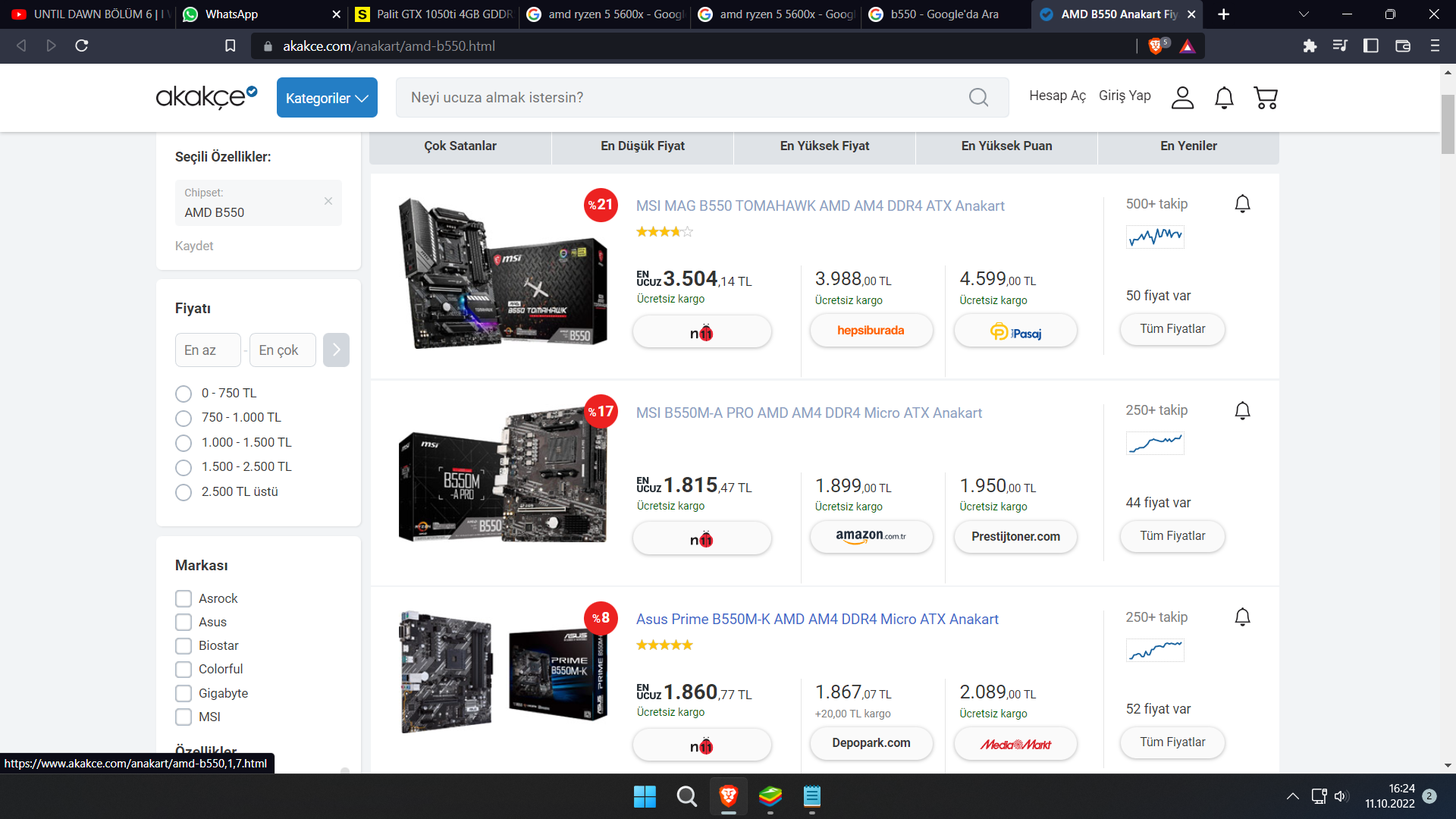
Task: Click the user account profile icon
Action: coord(1182,98)
